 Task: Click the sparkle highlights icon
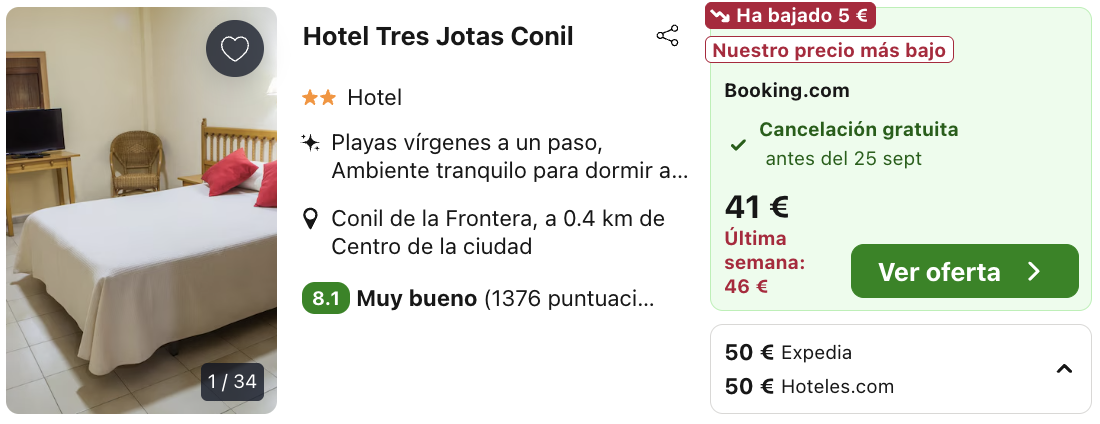click(311, 143)
